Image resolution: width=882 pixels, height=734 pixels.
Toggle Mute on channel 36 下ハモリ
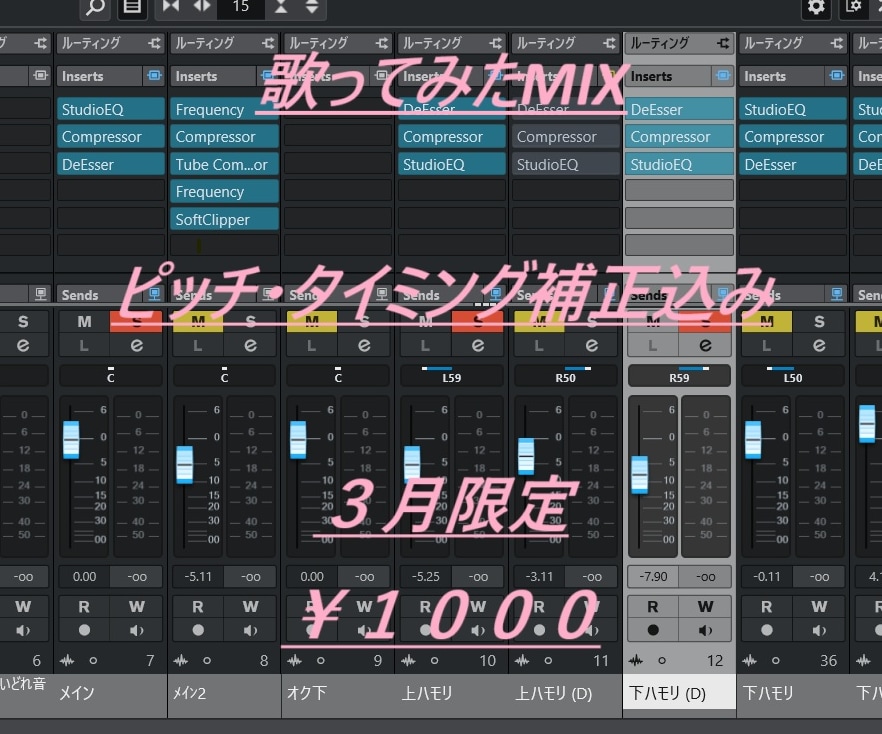(767, 322)
